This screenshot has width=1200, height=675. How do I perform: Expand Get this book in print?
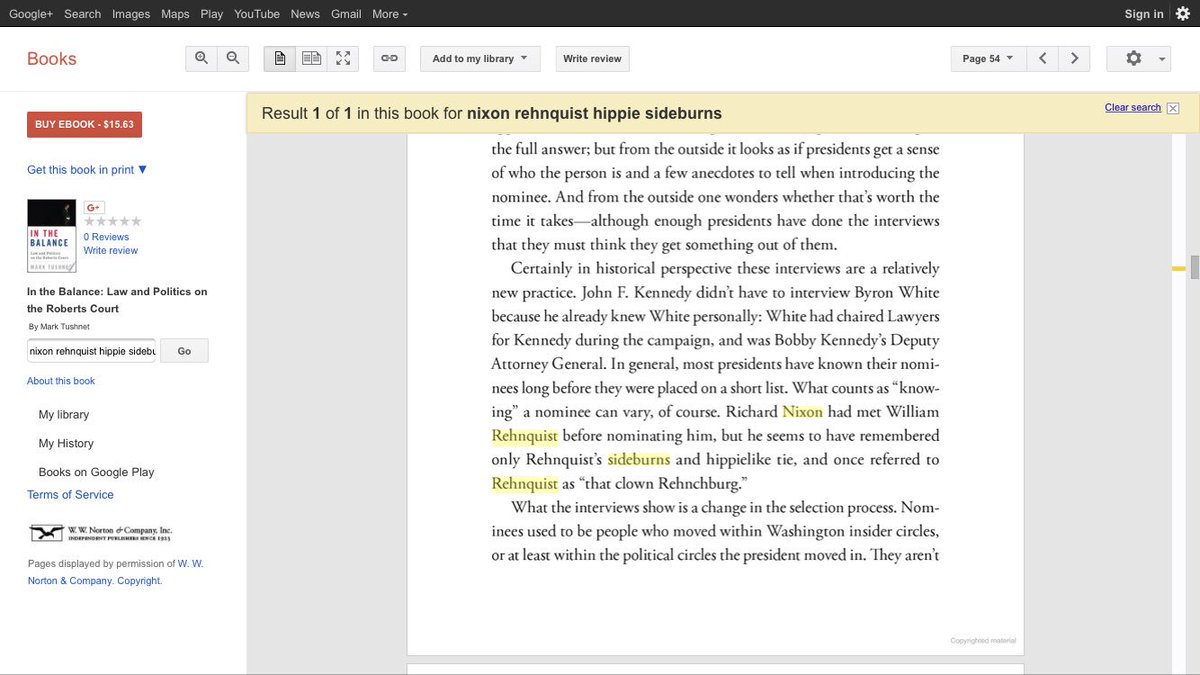87,170
